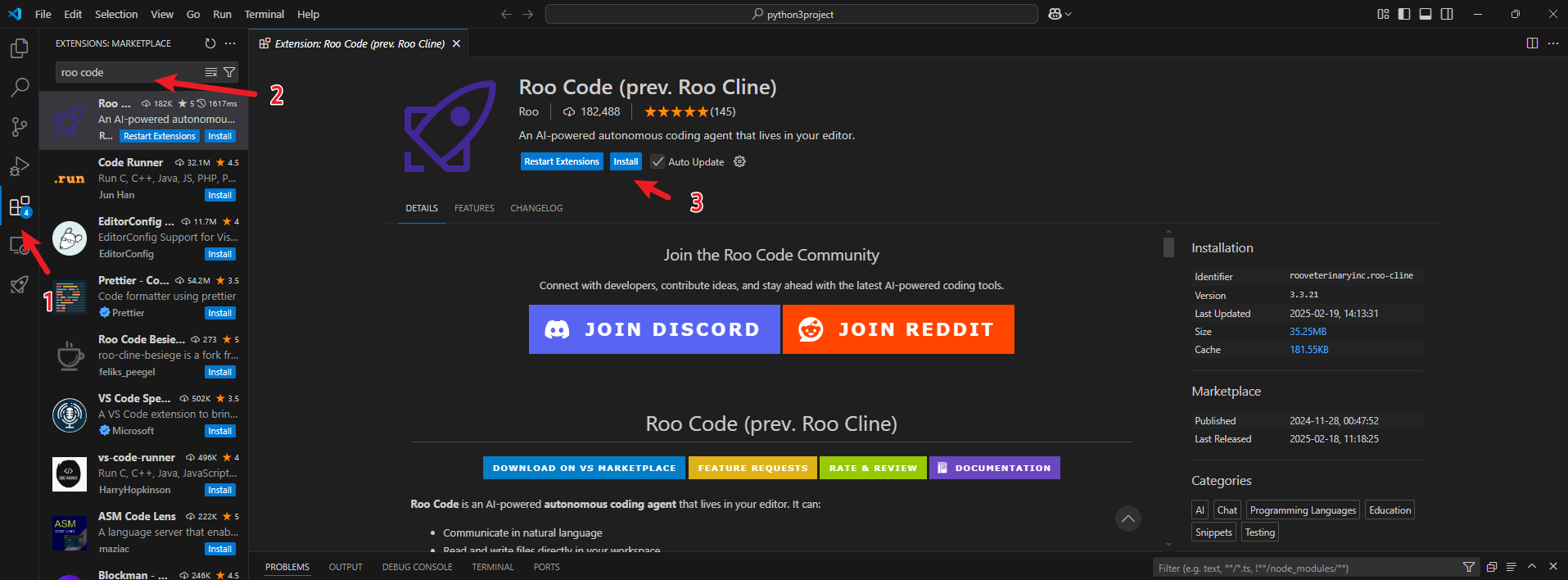Toggle the primary side bar

1404,14
